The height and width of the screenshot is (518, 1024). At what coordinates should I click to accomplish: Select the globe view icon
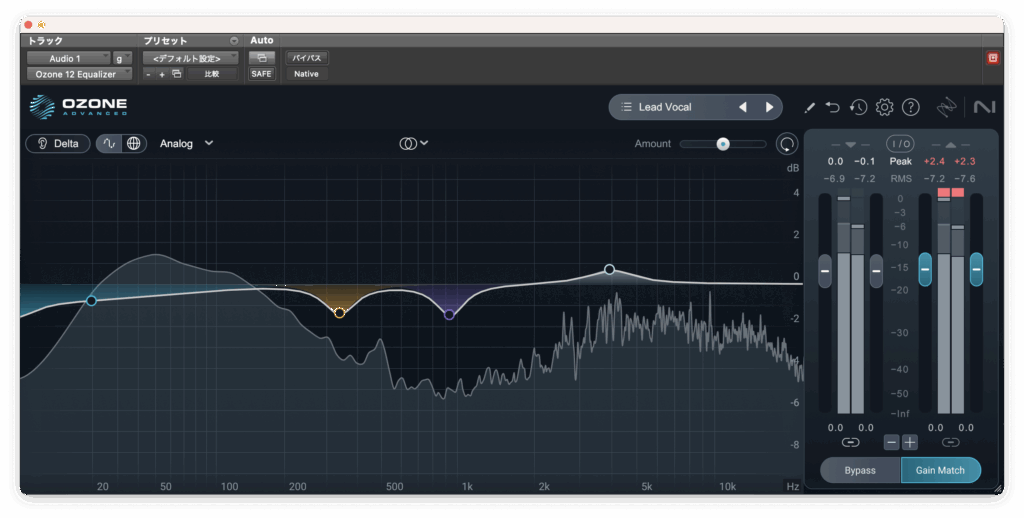coord(133,143)
